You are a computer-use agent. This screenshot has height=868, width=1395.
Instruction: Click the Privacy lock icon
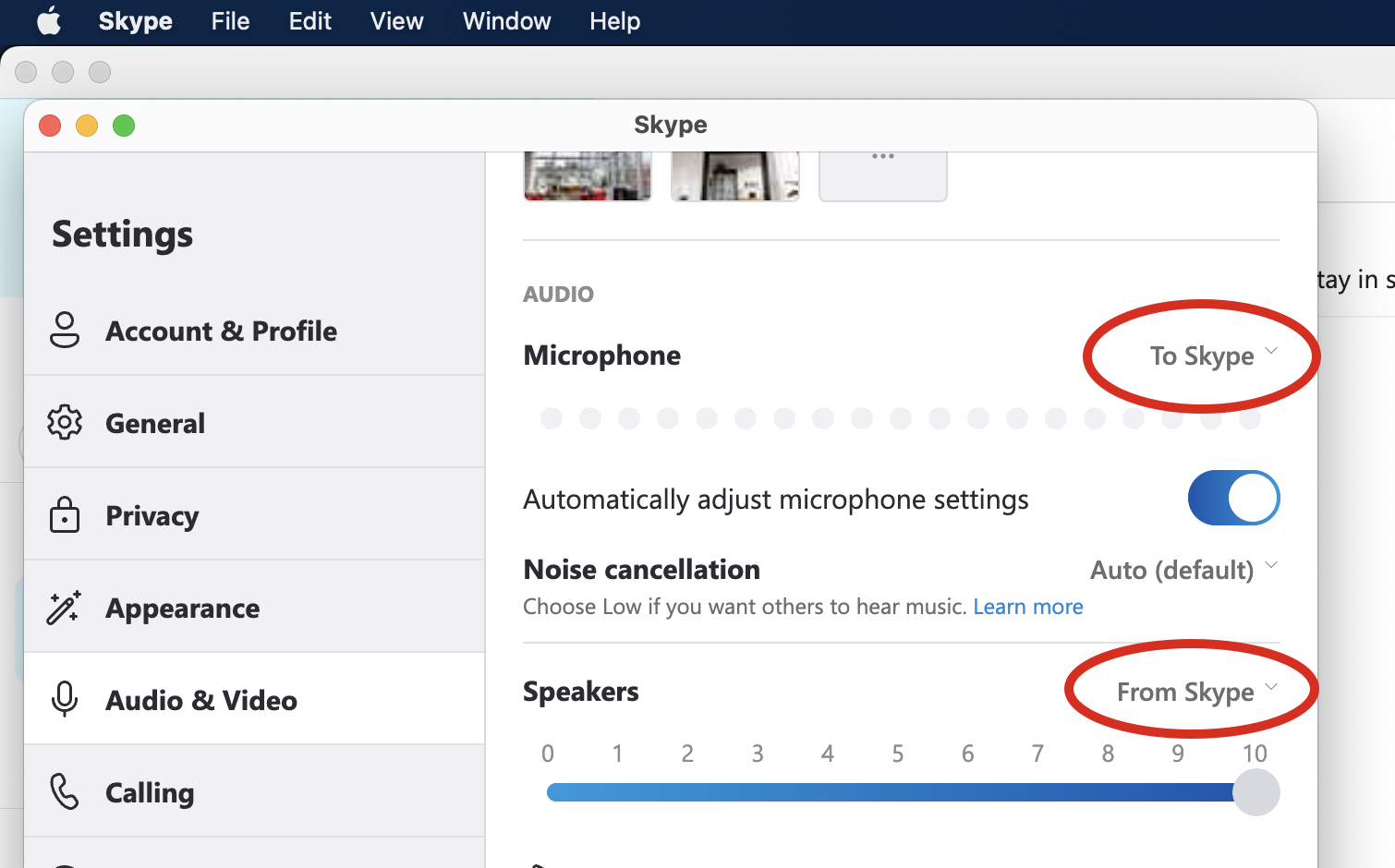tap(65, 515)
